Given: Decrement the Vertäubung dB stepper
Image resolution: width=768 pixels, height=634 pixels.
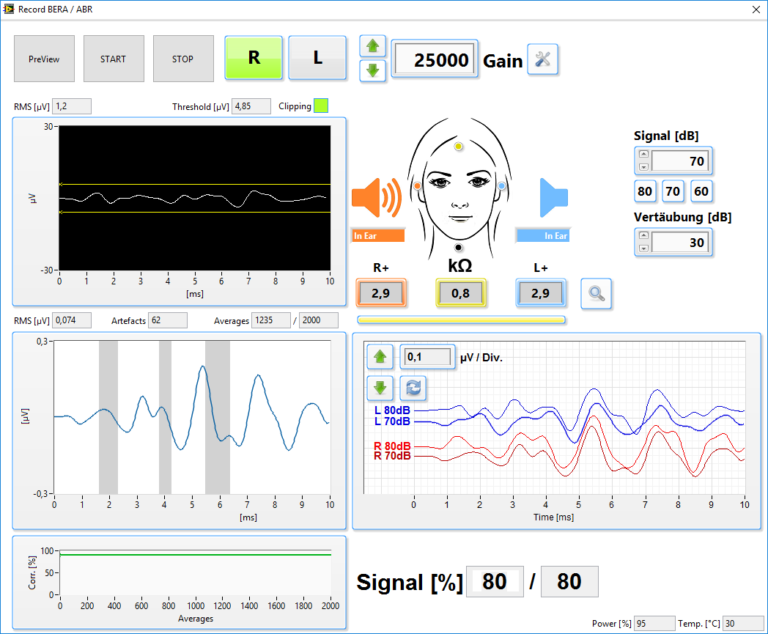Looking at the screenshot, I should [x=644, y=247].
